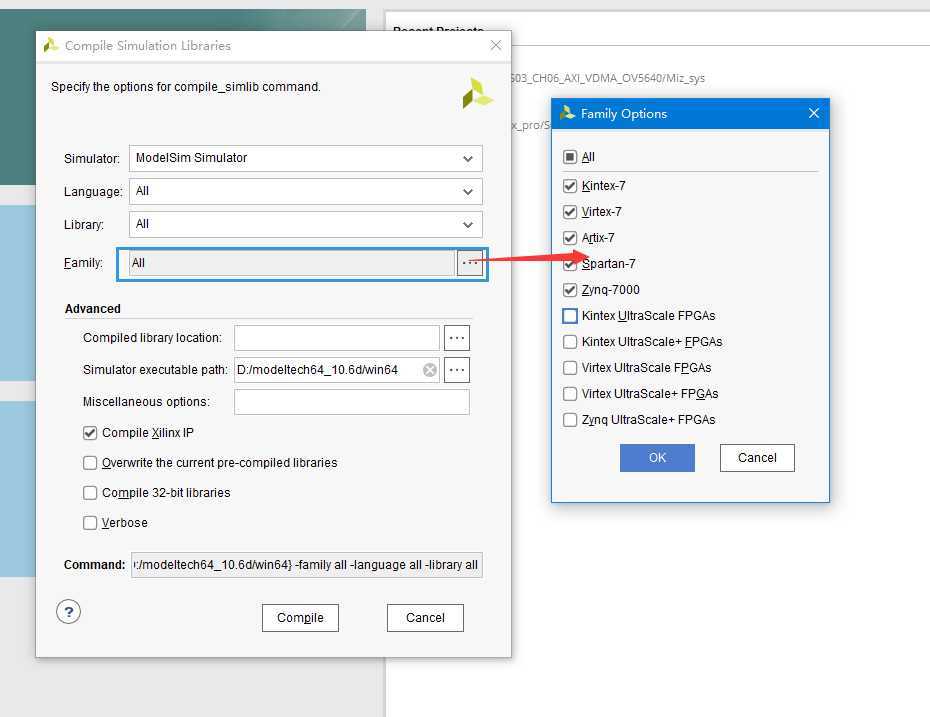The image size is (930, 717).
Task: Open the Simulator dropdown (ModelSim Simulator)
Action: 305,158
